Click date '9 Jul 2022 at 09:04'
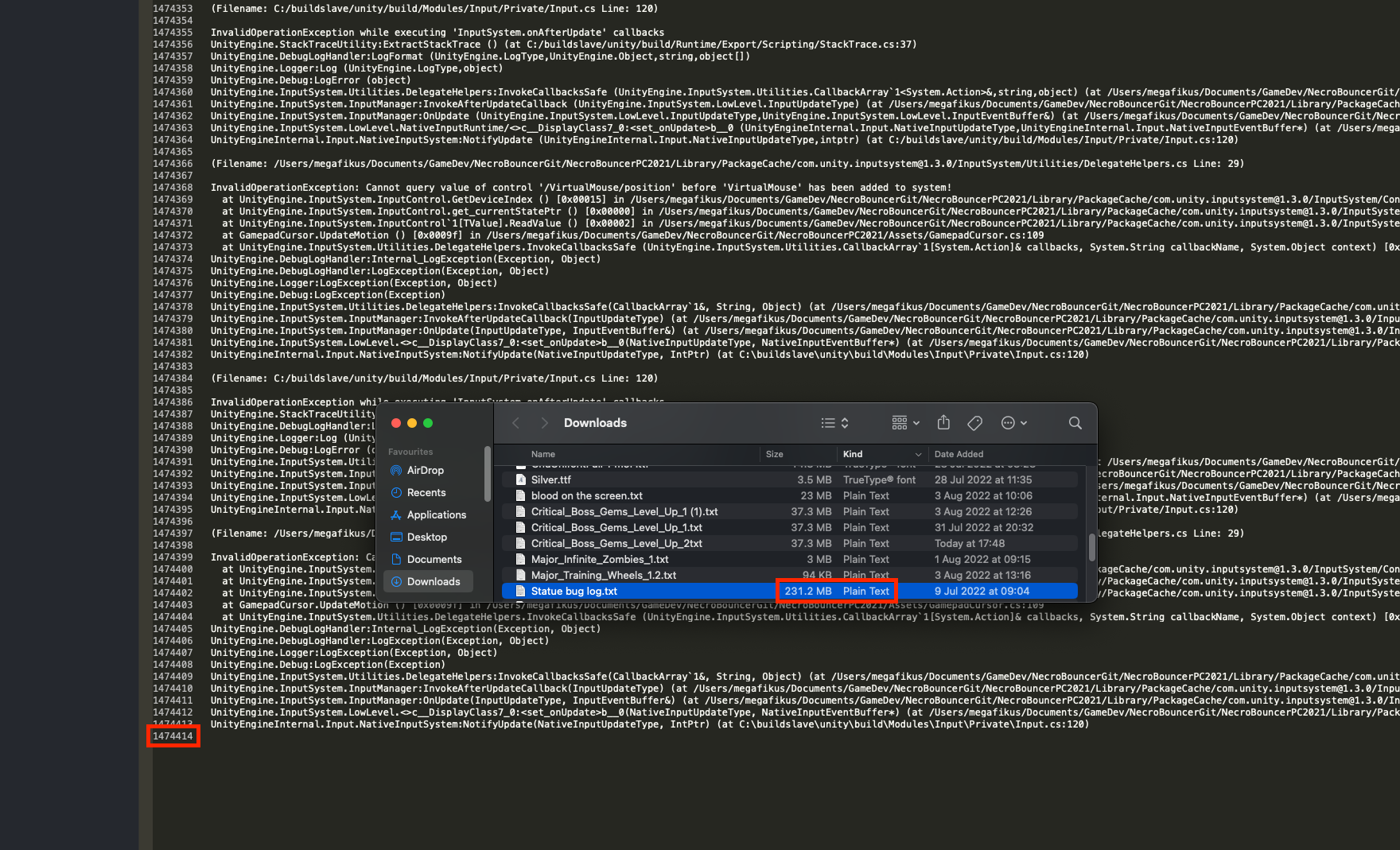Image resolution: width=1400 pixels, height=850 pixels. coord(982,592)
